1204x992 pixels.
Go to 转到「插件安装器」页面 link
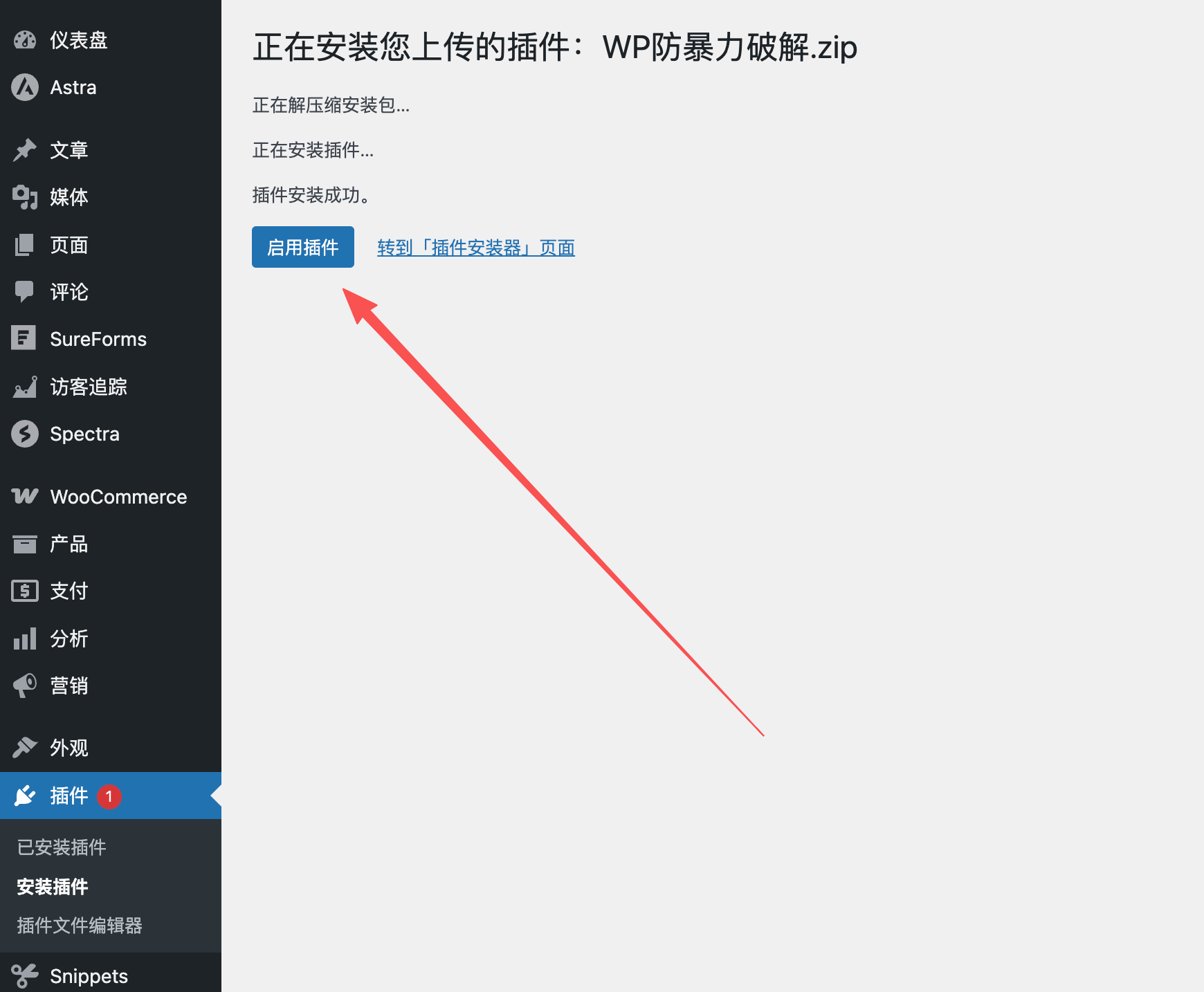pyautogui.click(x=475, y=248)
